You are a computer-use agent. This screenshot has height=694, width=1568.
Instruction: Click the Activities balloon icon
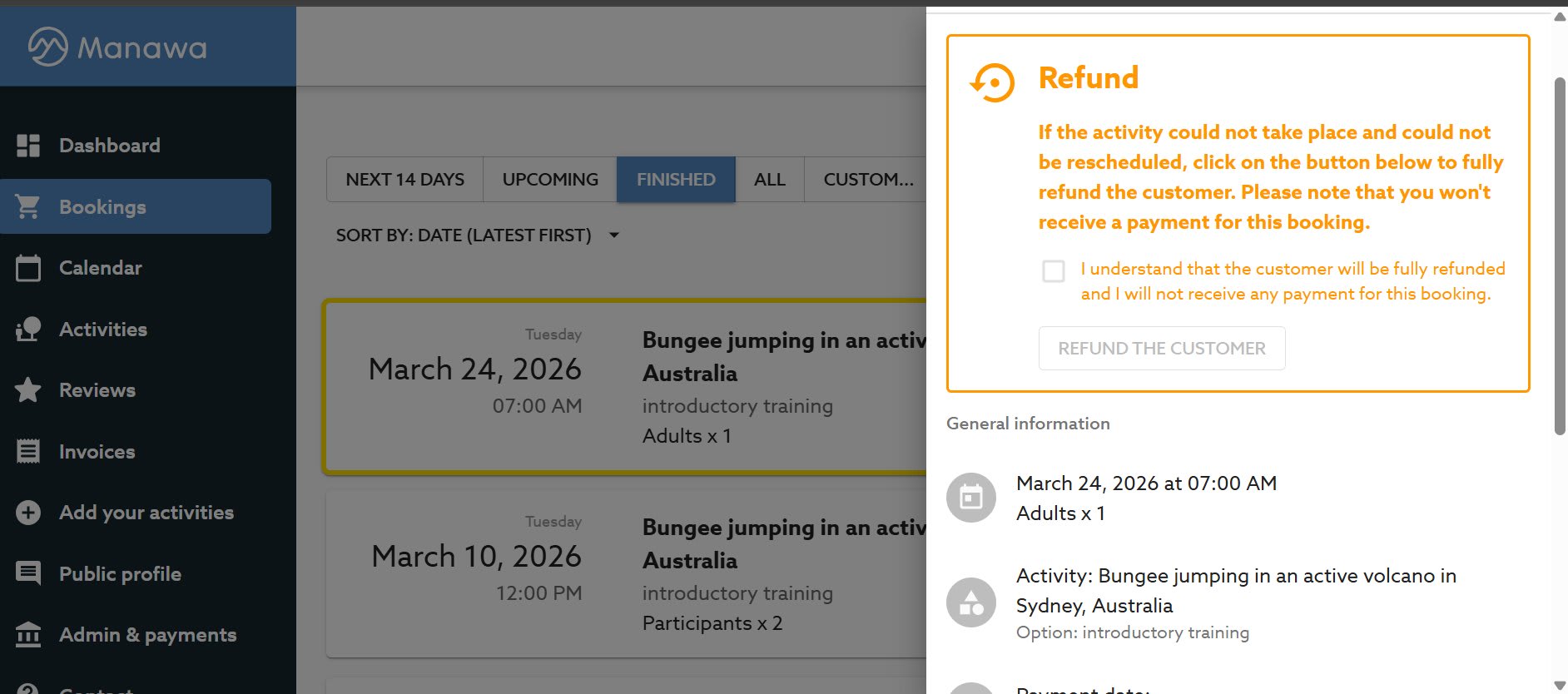click(28, 330)
